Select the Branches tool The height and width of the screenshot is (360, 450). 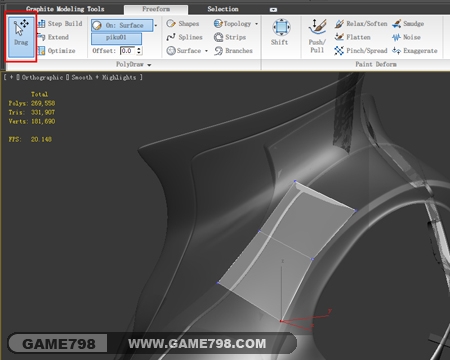233,51
